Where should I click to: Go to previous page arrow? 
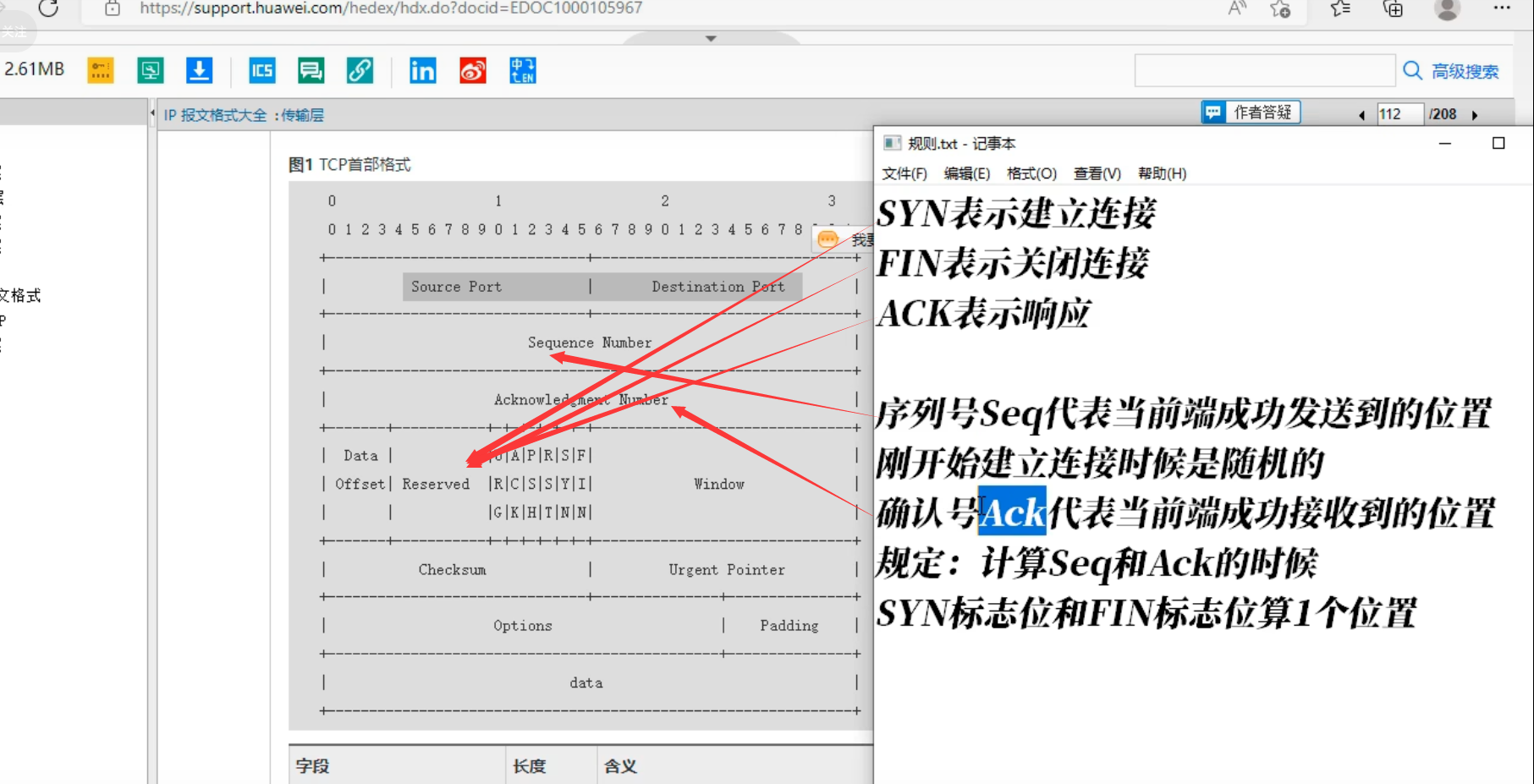tap(1361, 115)
